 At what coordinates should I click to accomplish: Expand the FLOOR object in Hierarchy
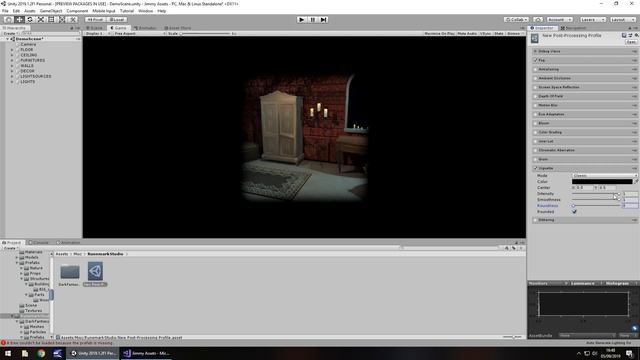[x=12, y=50]
